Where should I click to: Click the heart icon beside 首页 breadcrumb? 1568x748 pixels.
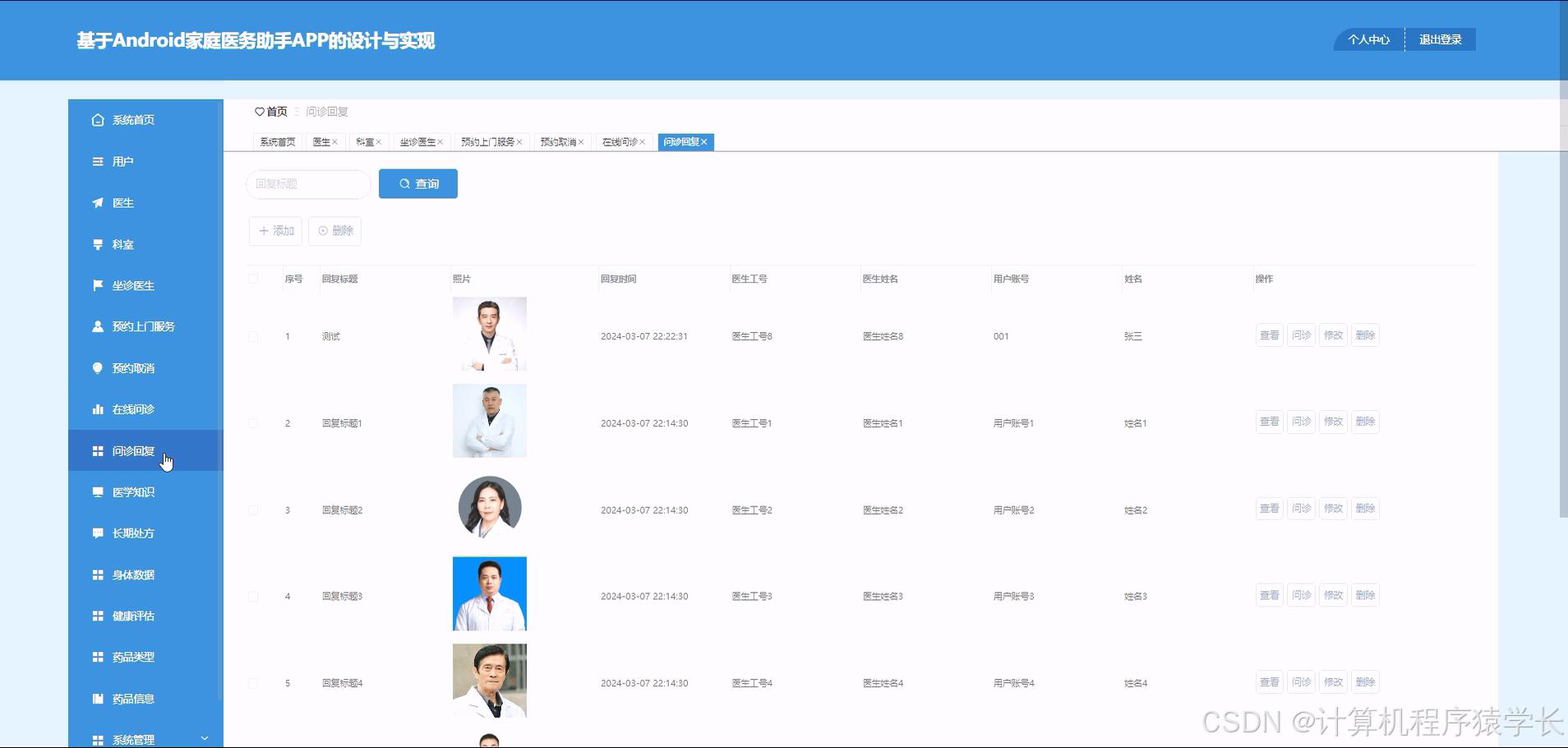click(260, 112)
